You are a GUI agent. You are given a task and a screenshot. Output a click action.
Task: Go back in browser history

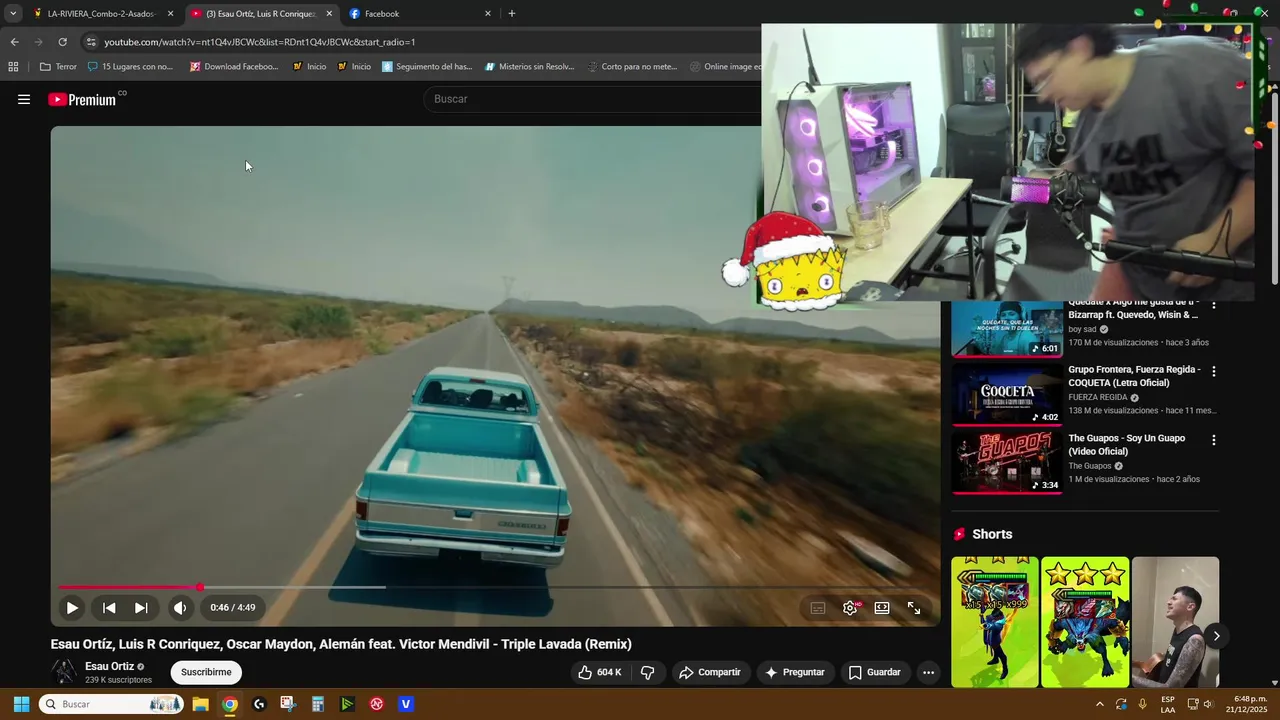click(14, 42)
